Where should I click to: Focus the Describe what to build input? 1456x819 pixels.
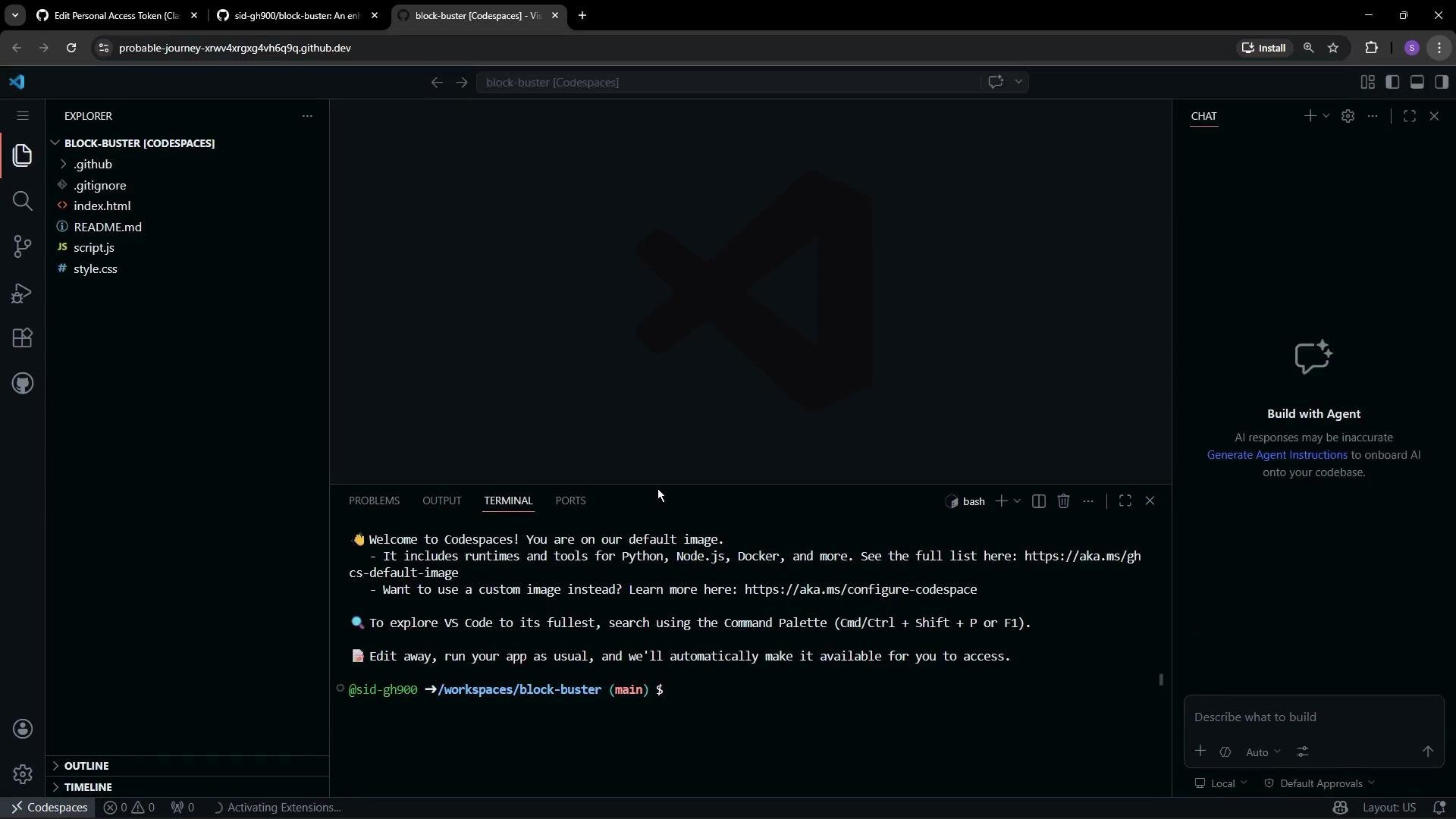coord(1313,717)
